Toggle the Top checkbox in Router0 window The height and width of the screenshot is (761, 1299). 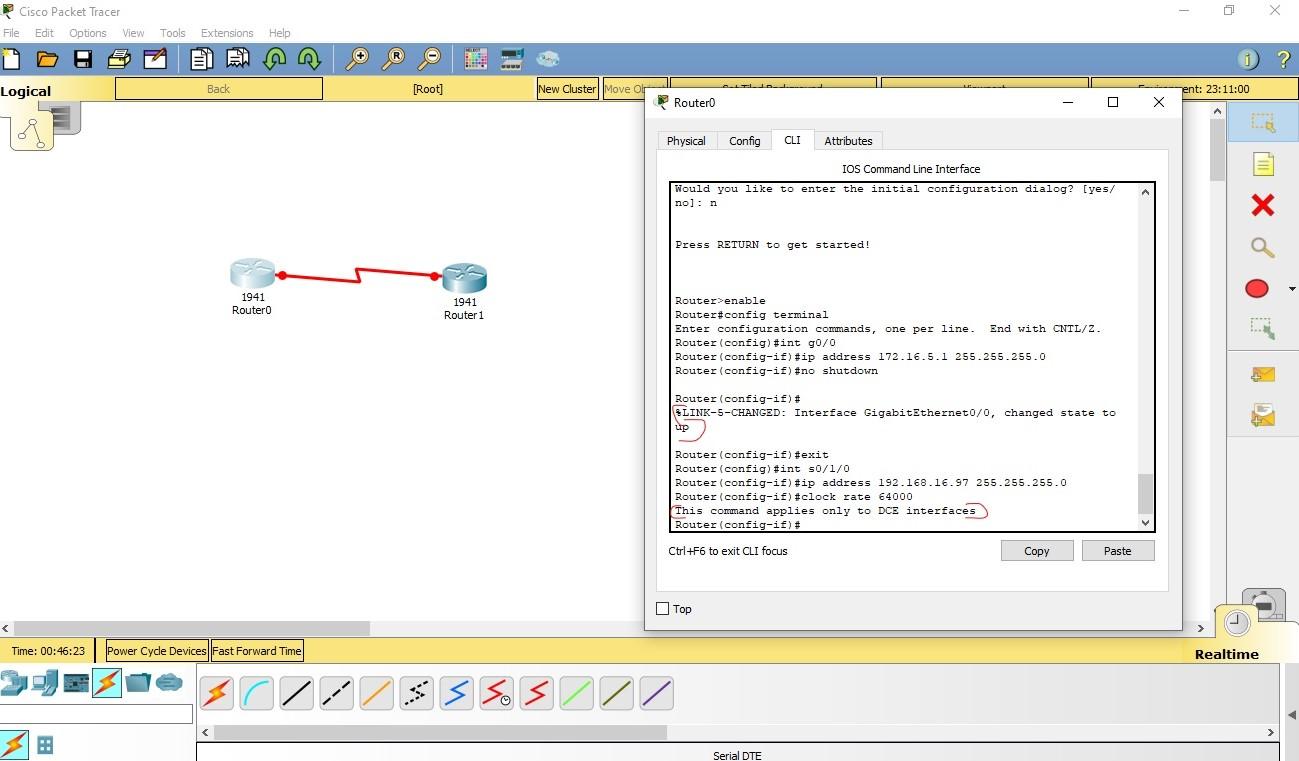[662, 609]
